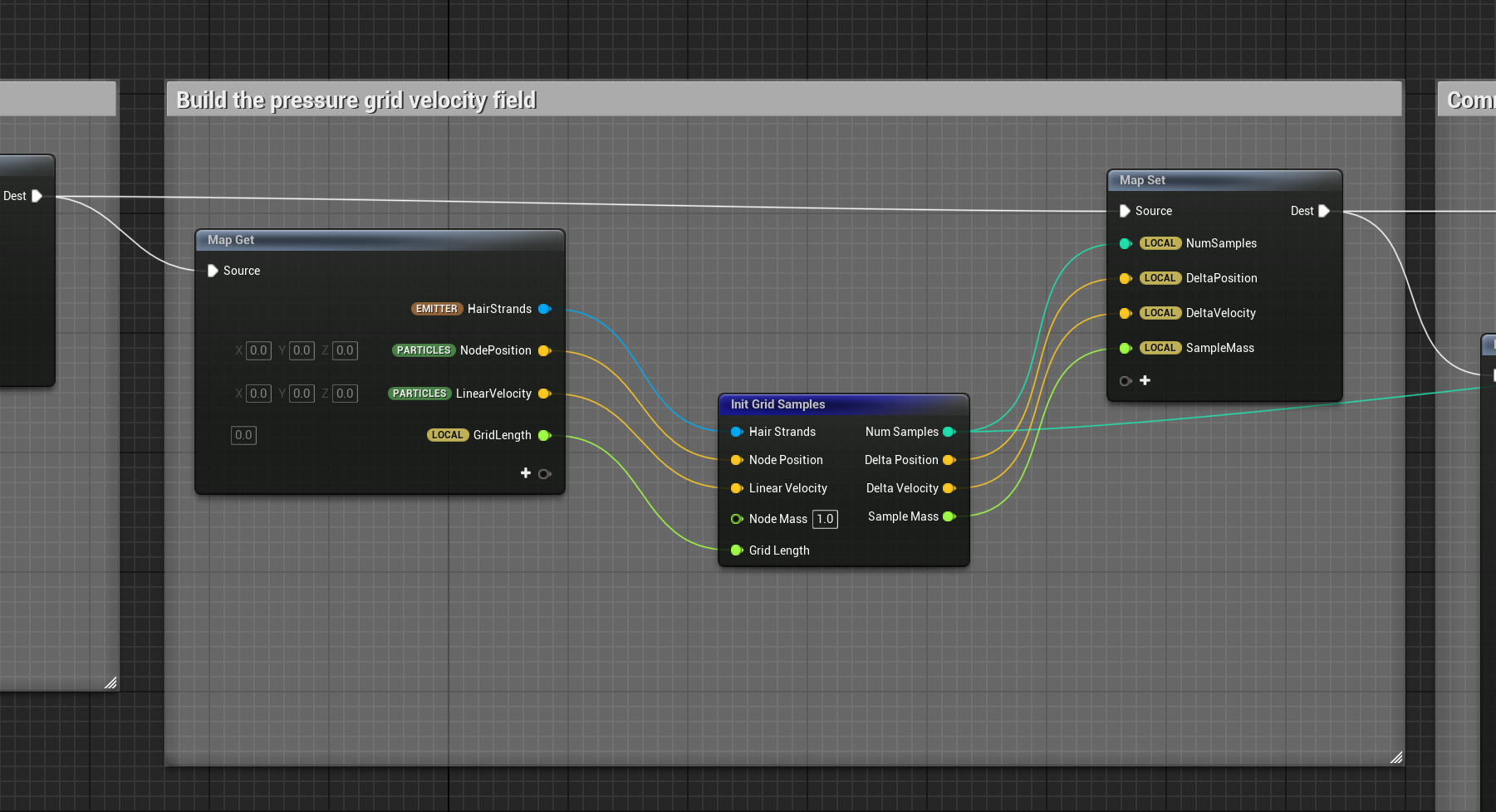Viewport: 1496px width, 812px height.
Task: Add a new pin to Map Set node
Action: [x=1145, y=380]
